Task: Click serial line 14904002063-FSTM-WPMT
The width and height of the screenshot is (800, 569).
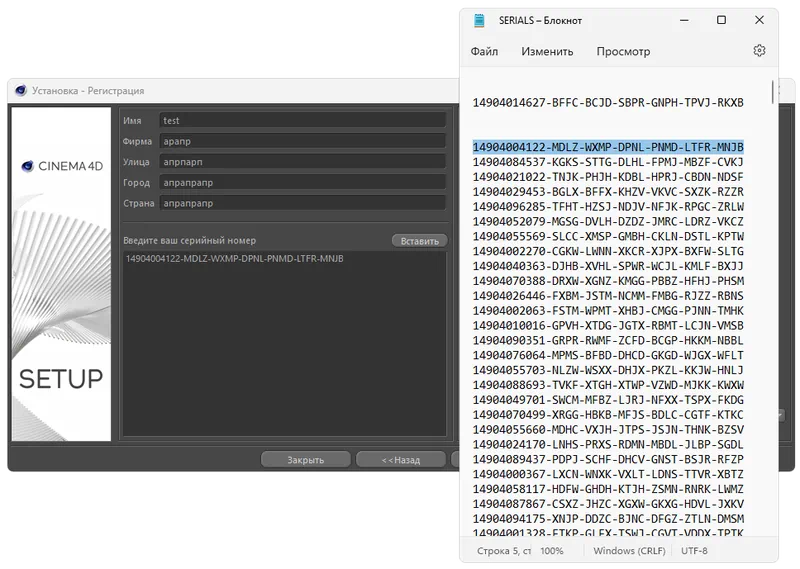Action: click(x=608, y=310)
